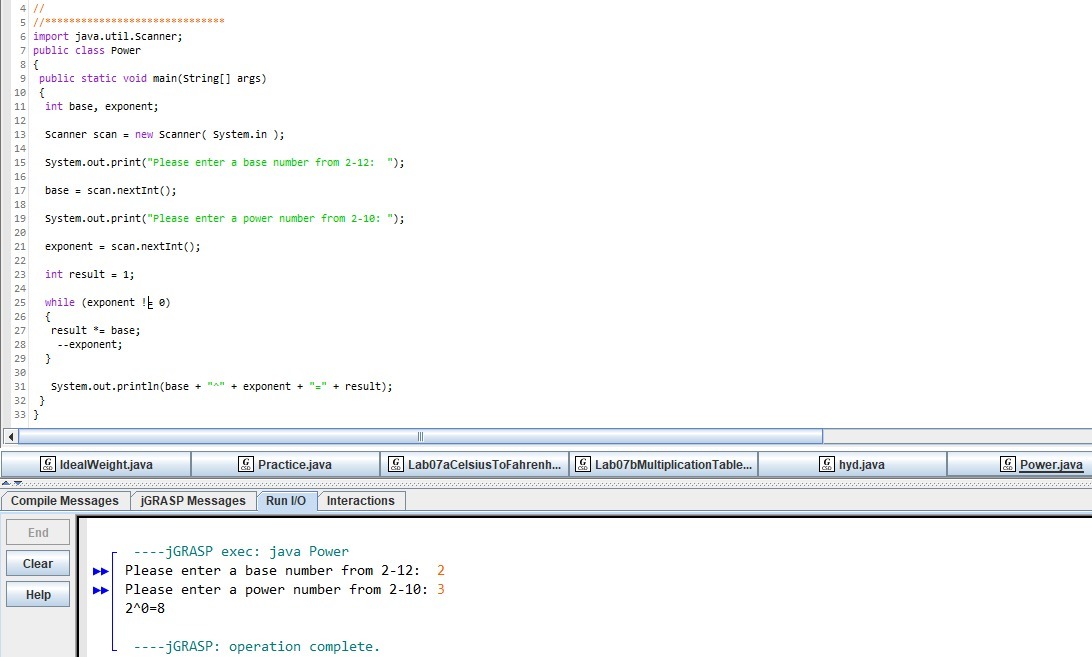Expand editor pane using divider down arrow

click(x=17, y=483)
